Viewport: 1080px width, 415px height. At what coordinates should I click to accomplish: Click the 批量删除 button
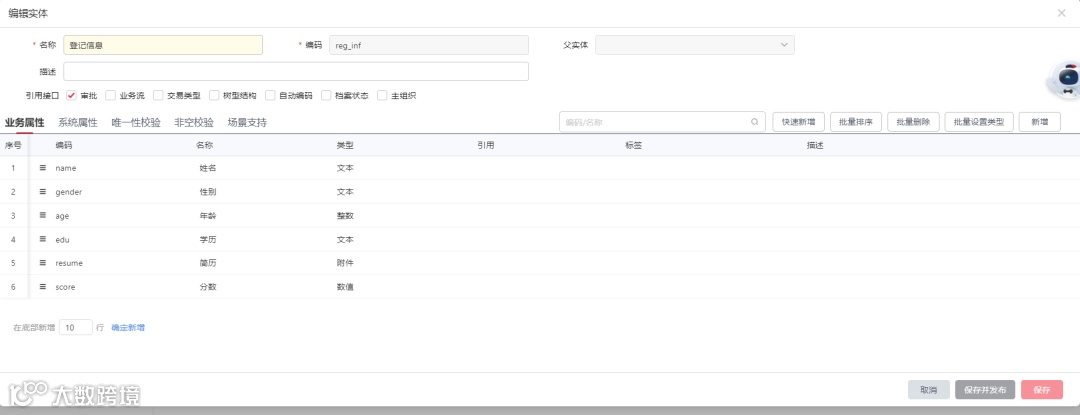pos(913,122)
